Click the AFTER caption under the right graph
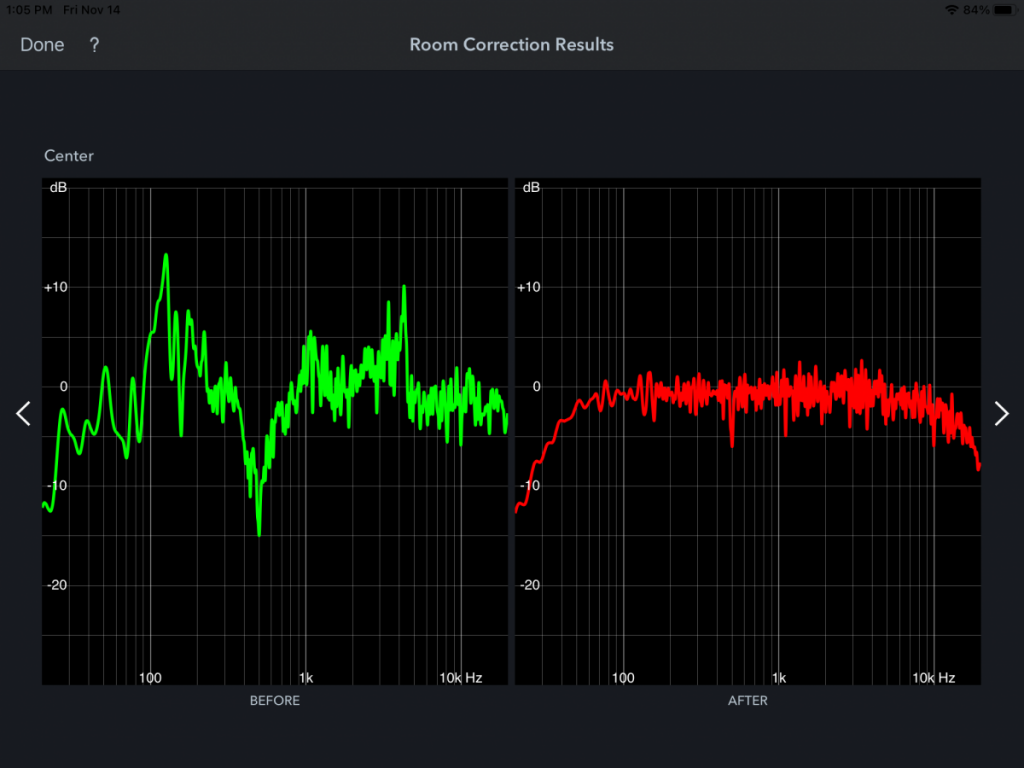The width and height of the screenshot is (1024, 768). (x=747, y=701)
